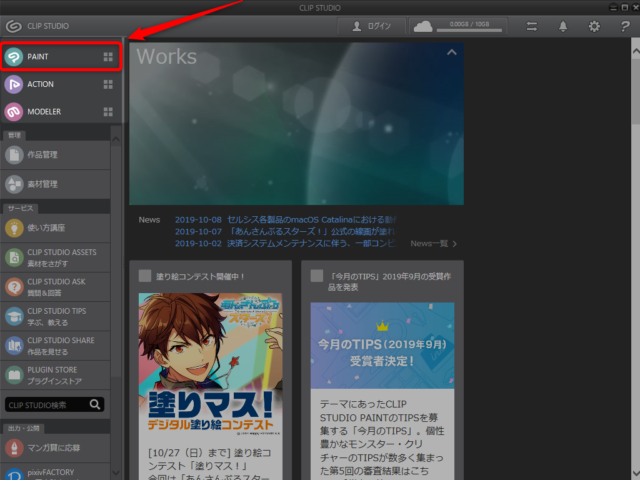Click the Works banner image
Image resolution: width=640 pixels, height=480 pixels.
point(296,124)
